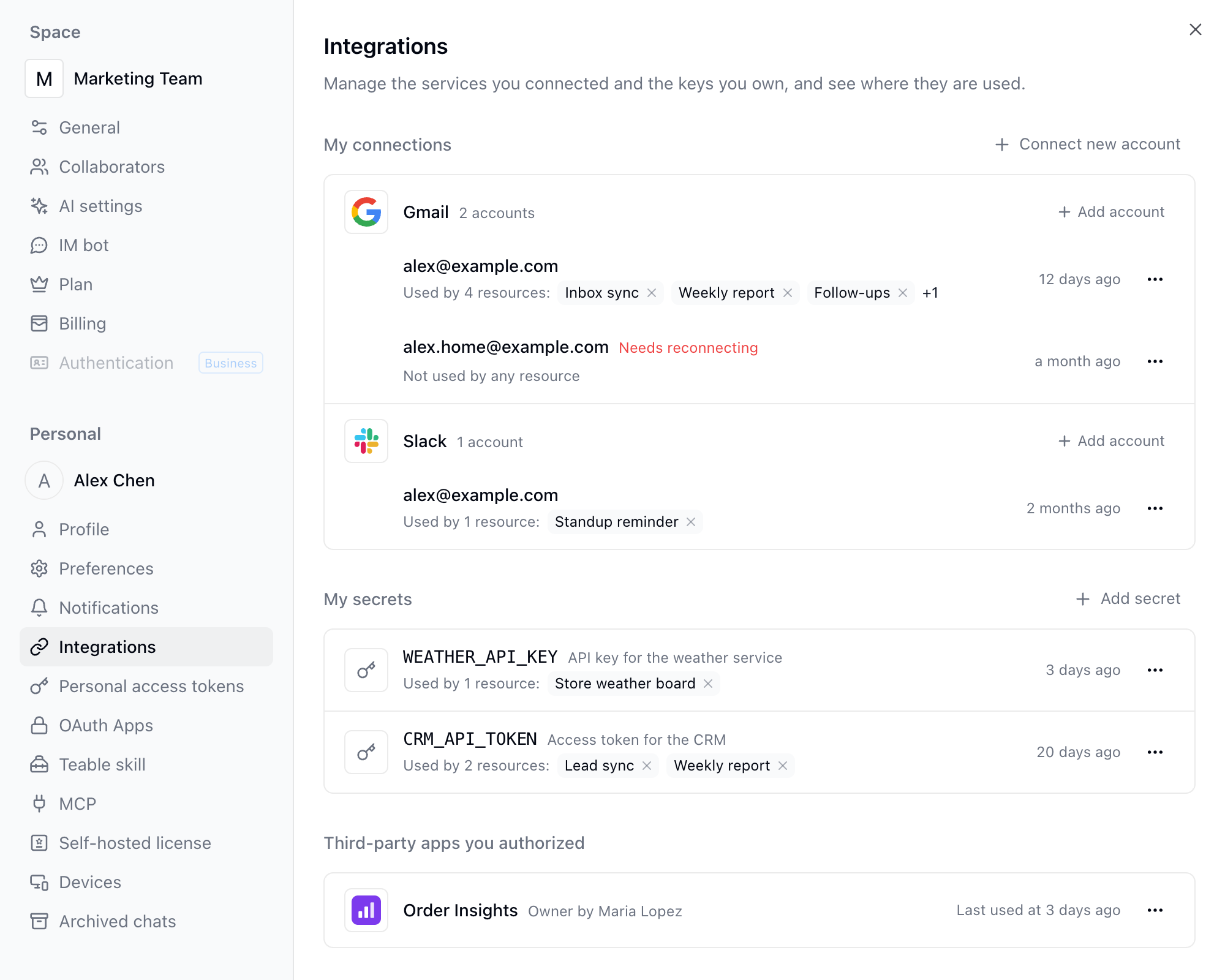Open more options for the Slack alex@example.com account
Screen dimensions: 1225x980
(1155, 508)
